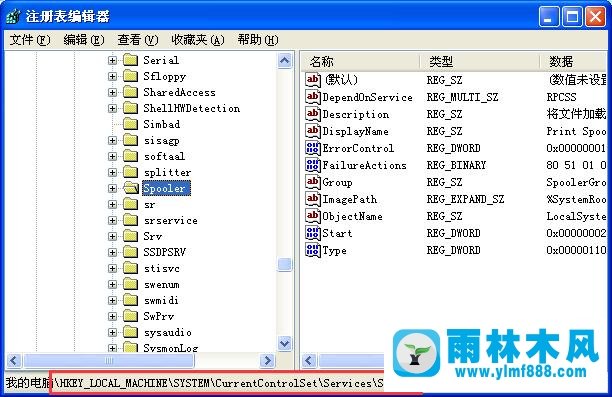The image size is (612, 397).
Task: Select the ImagePath value name
Action: [x=350, y=199]
